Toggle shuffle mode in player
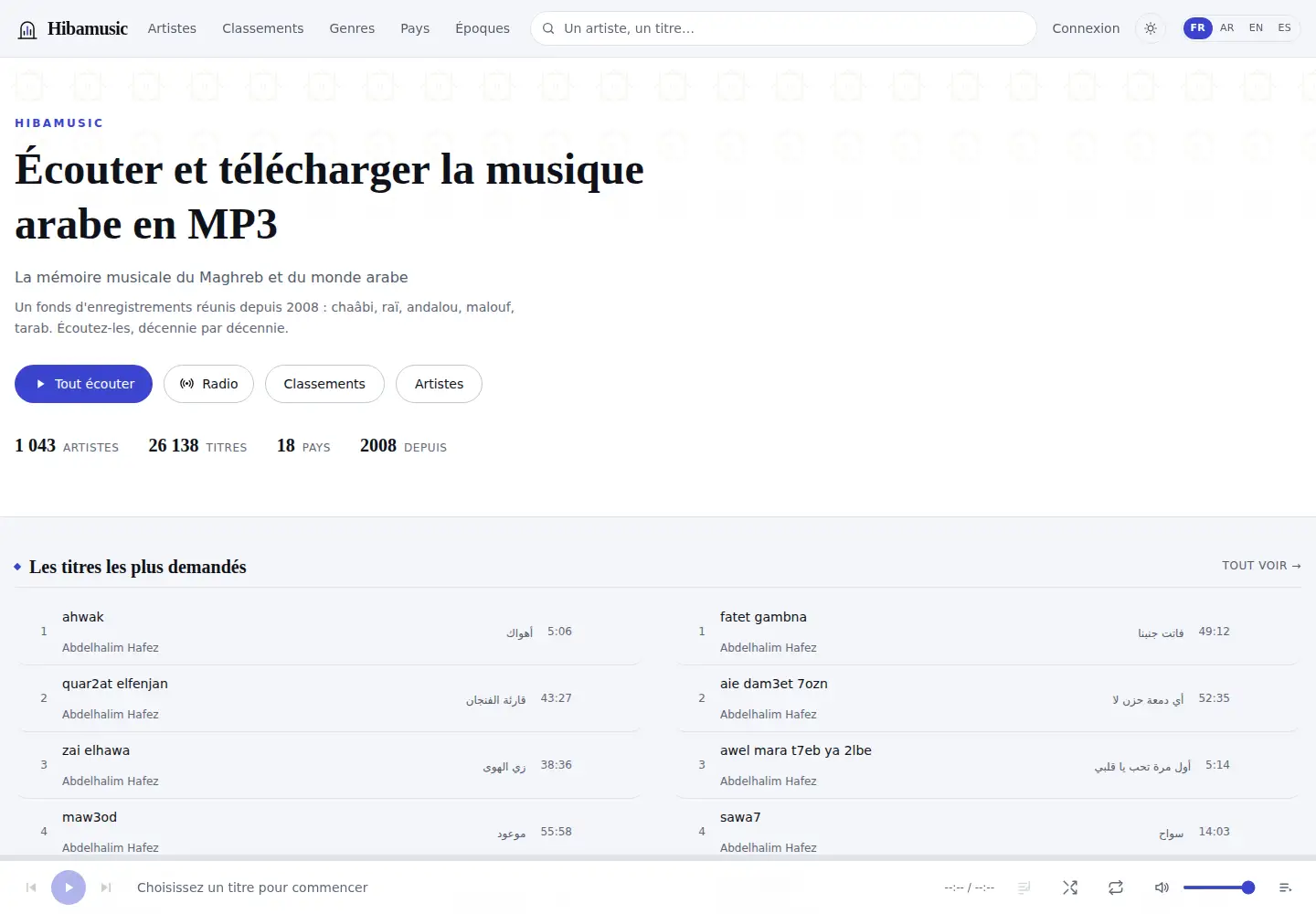Viewport: 1316px width, 914px height. pos(1070,887)
